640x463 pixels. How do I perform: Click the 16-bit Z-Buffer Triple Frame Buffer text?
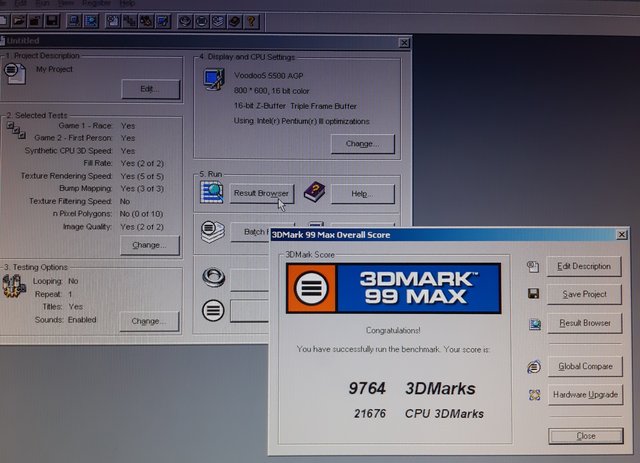295,106
